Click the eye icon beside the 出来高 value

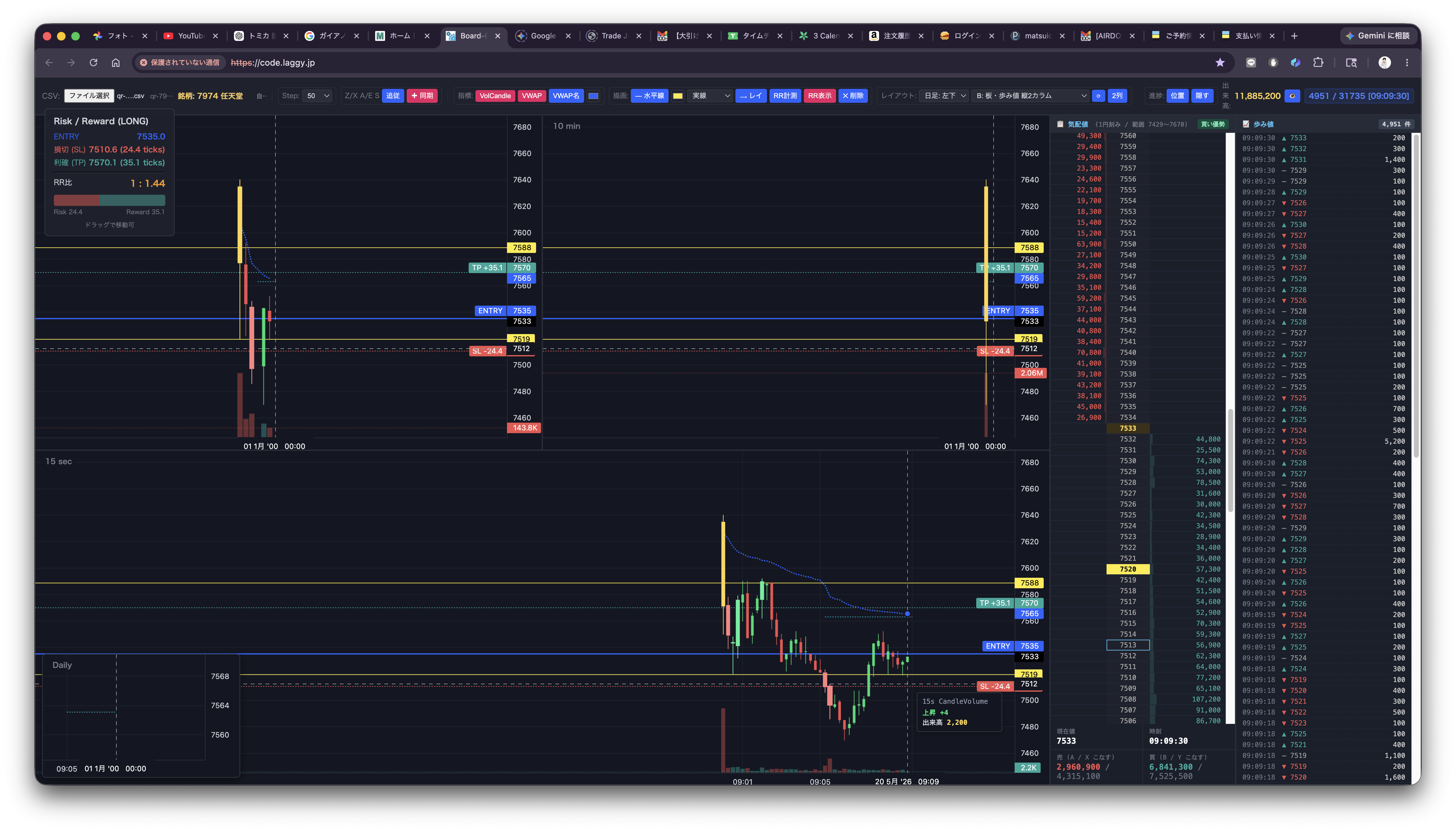pos(1292,96)
